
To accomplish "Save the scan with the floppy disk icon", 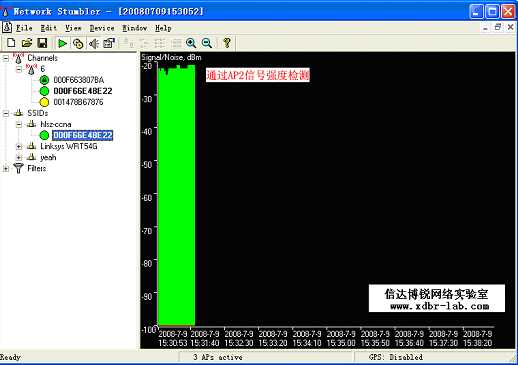I will 42,43.
